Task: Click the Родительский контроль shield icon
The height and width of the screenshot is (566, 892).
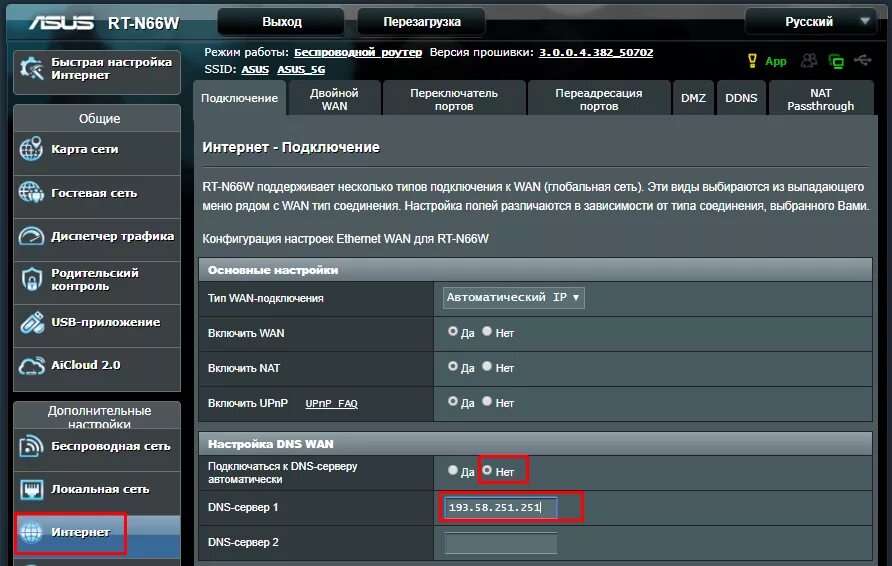Action: tap(31, 279)
